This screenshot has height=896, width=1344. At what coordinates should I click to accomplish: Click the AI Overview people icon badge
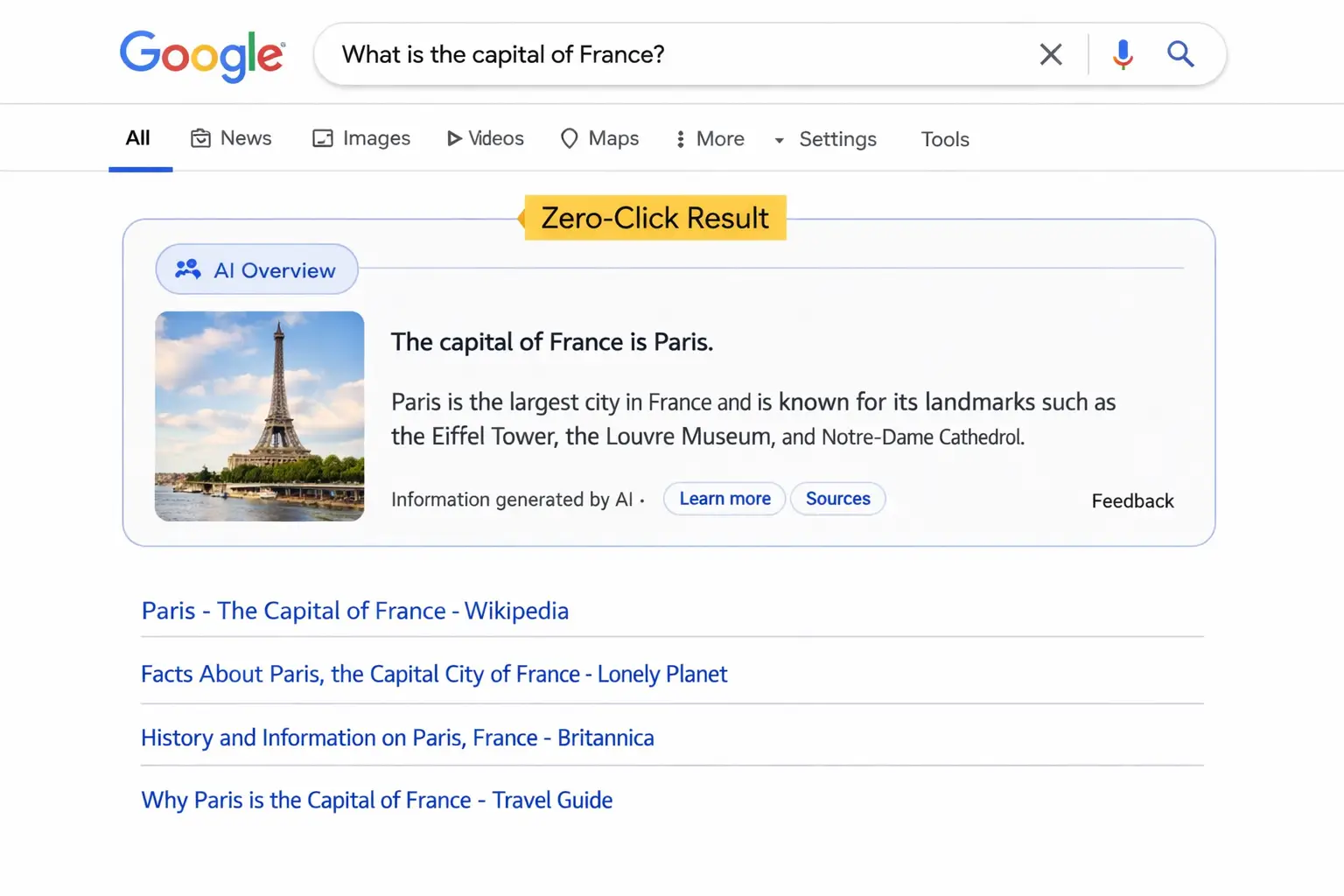186,269
